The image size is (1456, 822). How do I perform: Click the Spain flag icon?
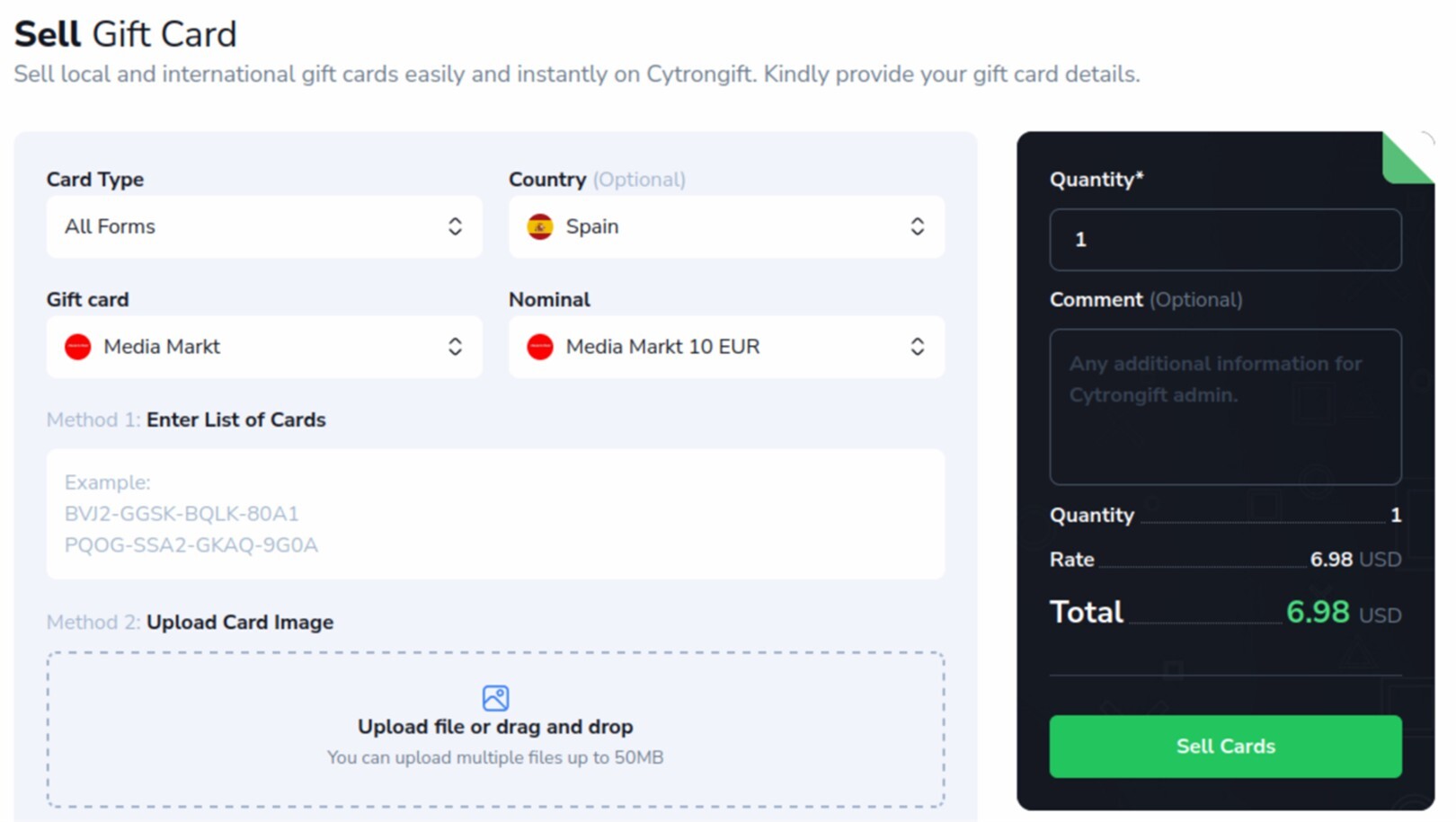point(539,226)
